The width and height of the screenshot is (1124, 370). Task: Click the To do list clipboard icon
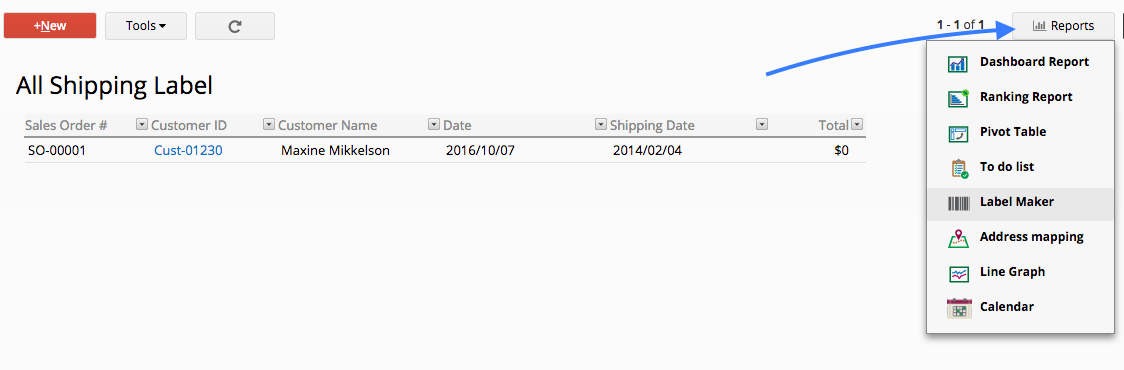coord(958,168)
